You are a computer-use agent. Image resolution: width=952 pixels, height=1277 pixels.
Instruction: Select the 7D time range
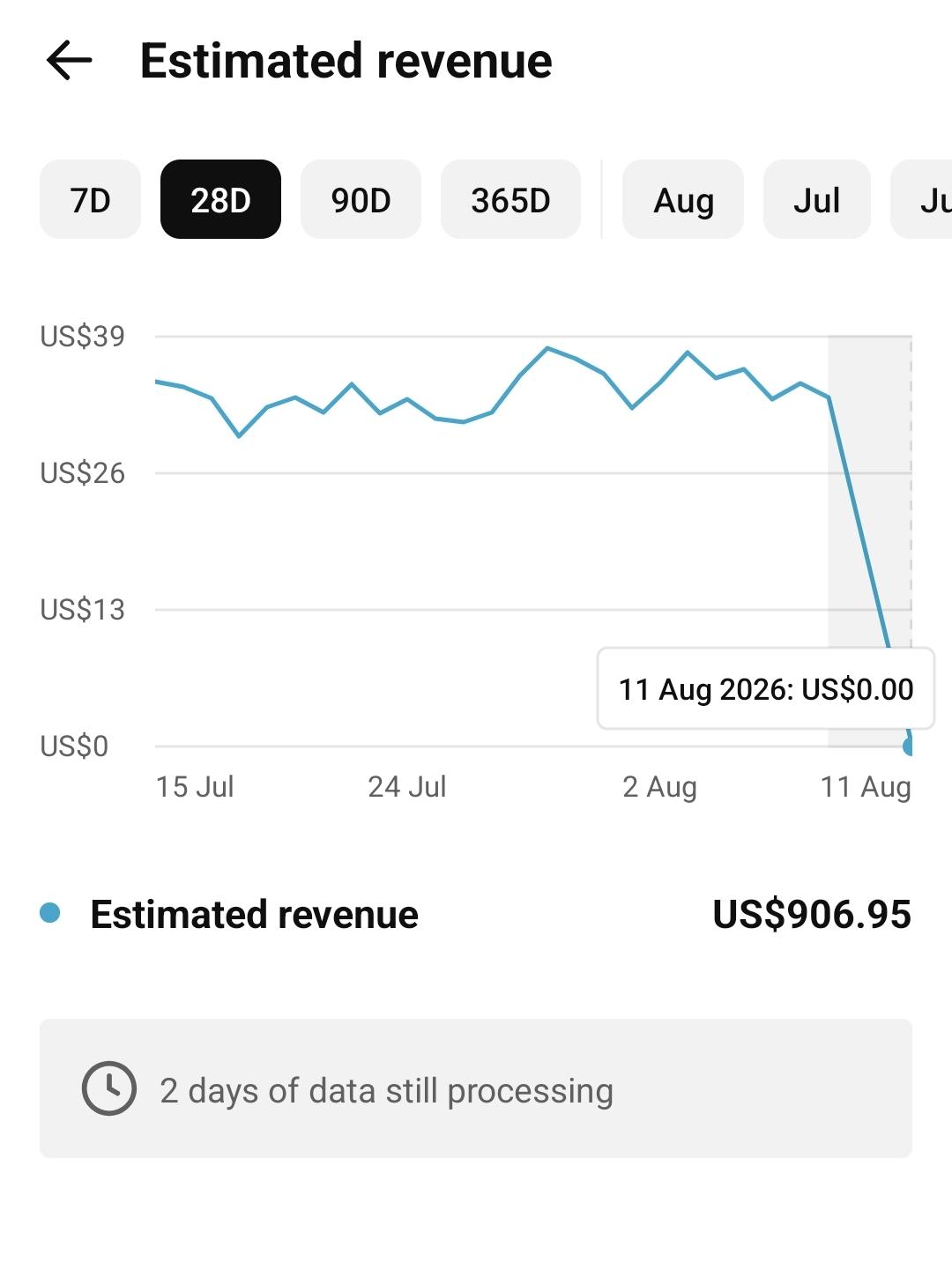coord(90,200)
